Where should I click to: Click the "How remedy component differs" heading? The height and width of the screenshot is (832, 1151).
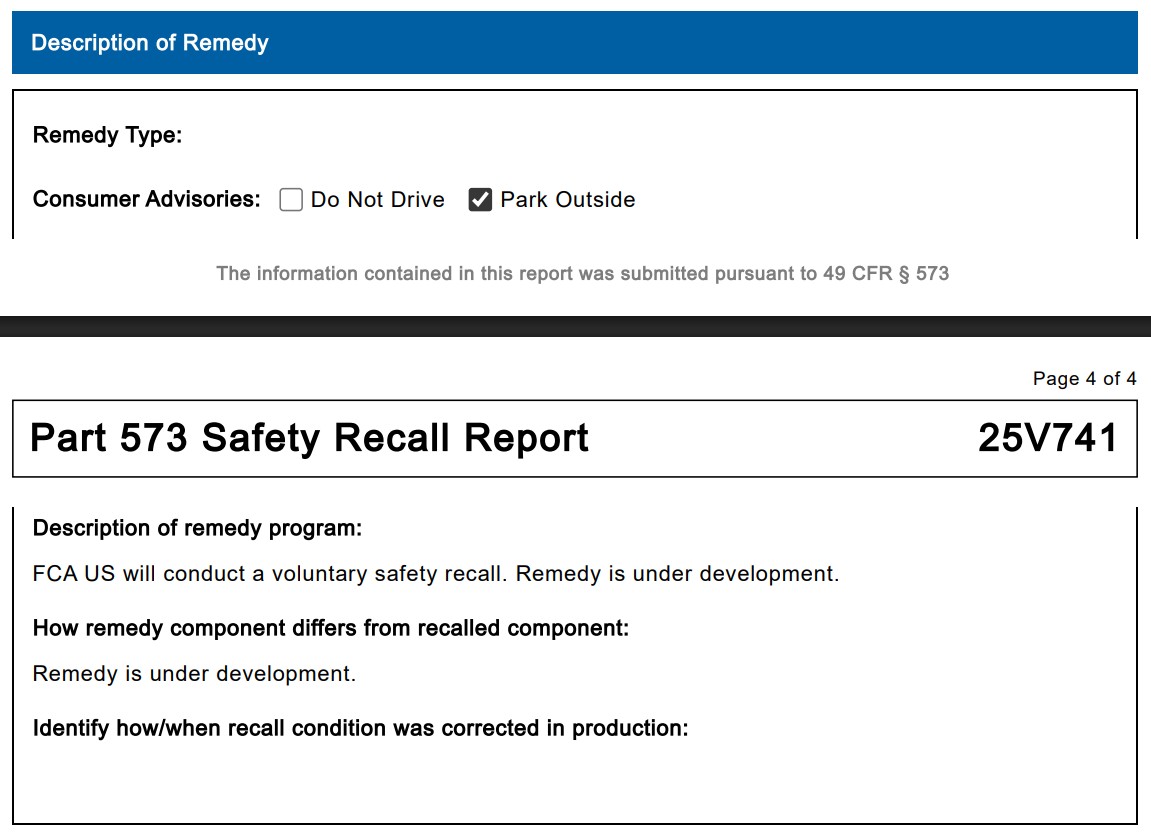[x=331, y=628]
